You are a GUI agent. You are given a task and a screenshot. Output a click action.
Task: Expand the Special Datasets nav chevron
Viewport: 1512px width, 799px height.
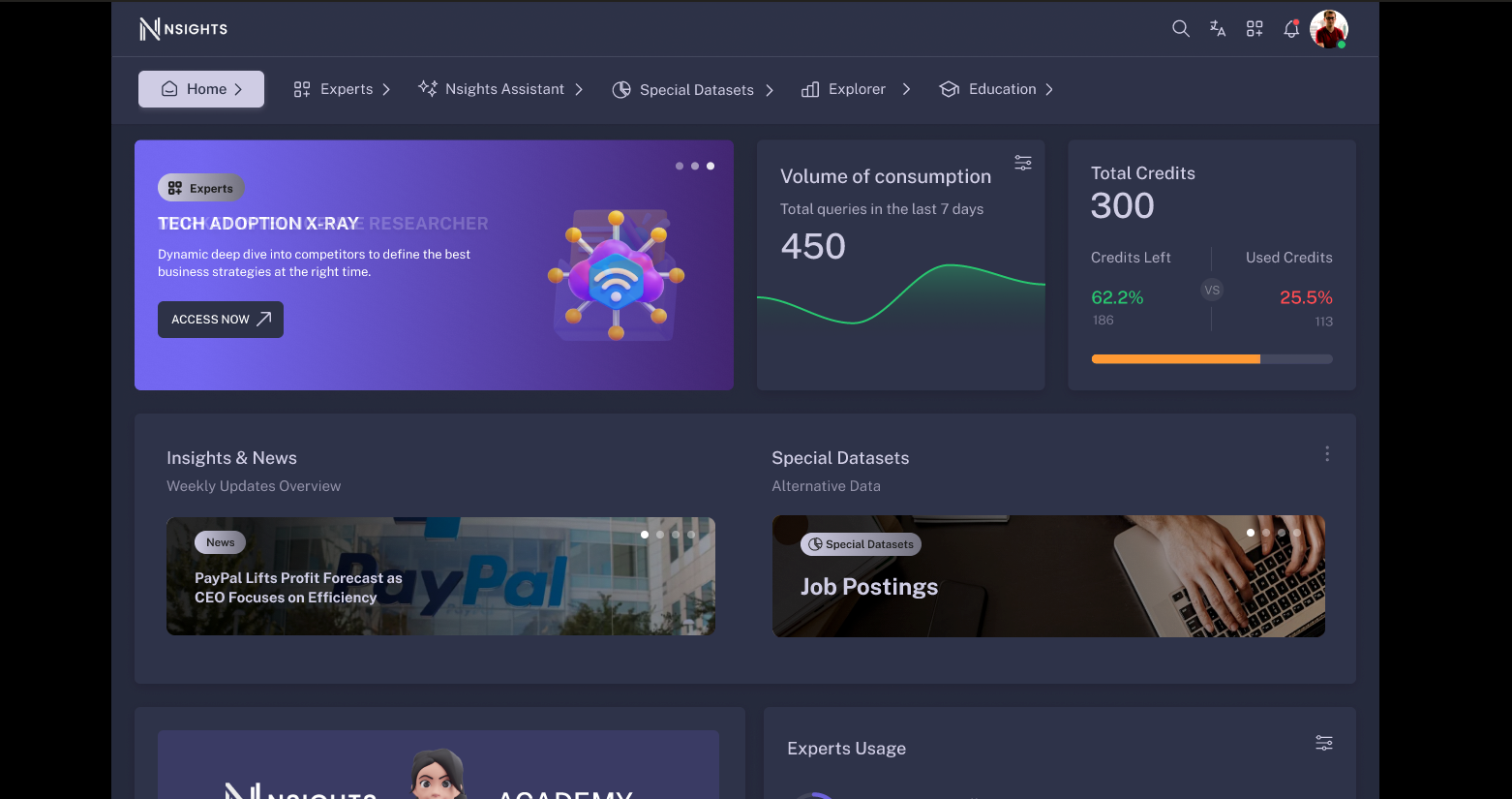click(770, 90)
